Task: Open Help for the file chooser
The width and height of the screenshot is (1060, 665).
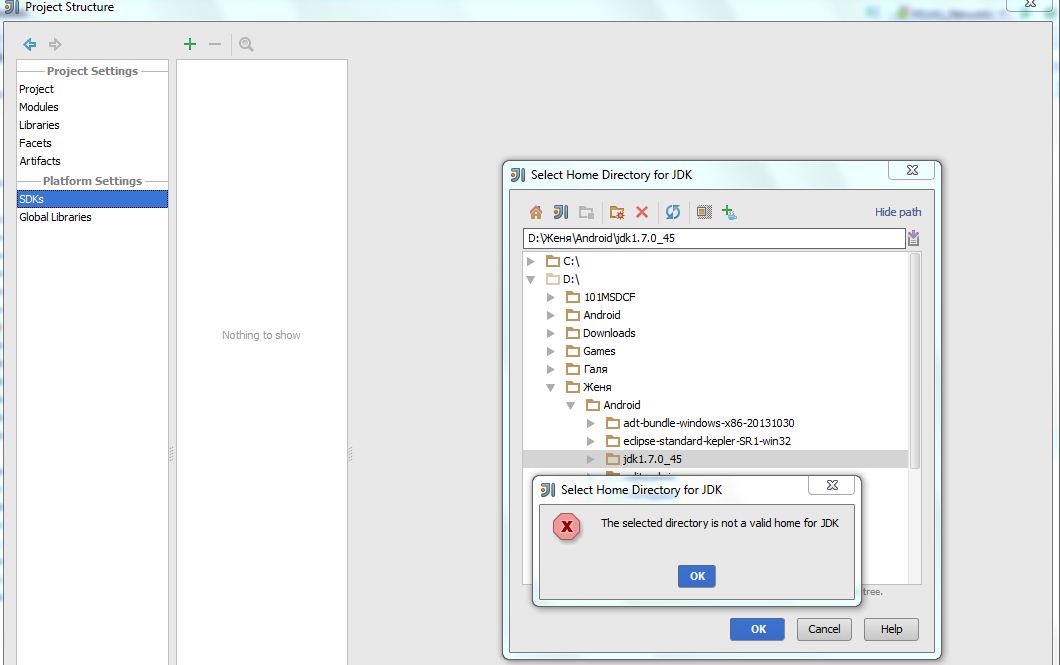Action: [x=892, y=629]
